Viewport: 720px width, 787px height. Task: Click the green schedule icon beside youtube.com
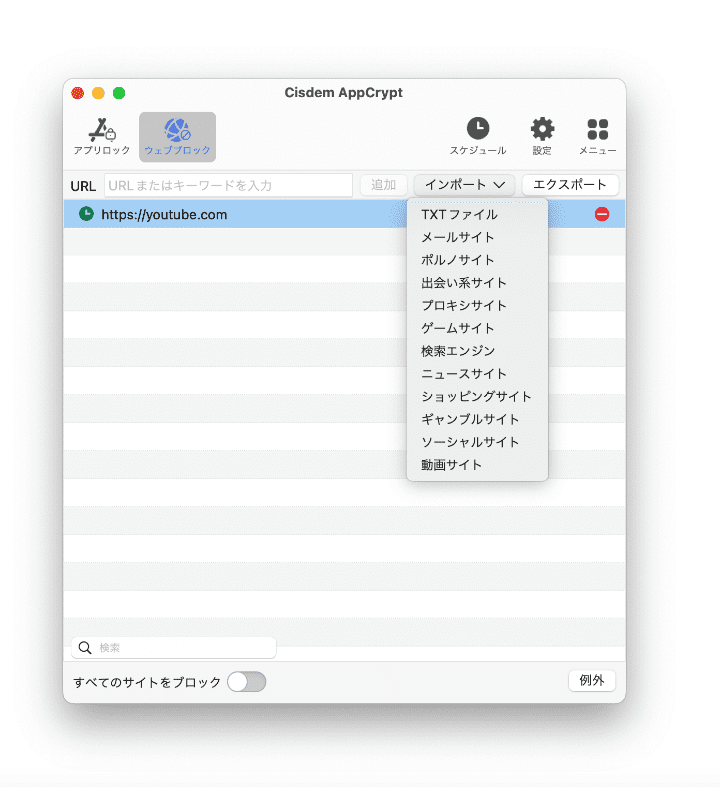86,214
